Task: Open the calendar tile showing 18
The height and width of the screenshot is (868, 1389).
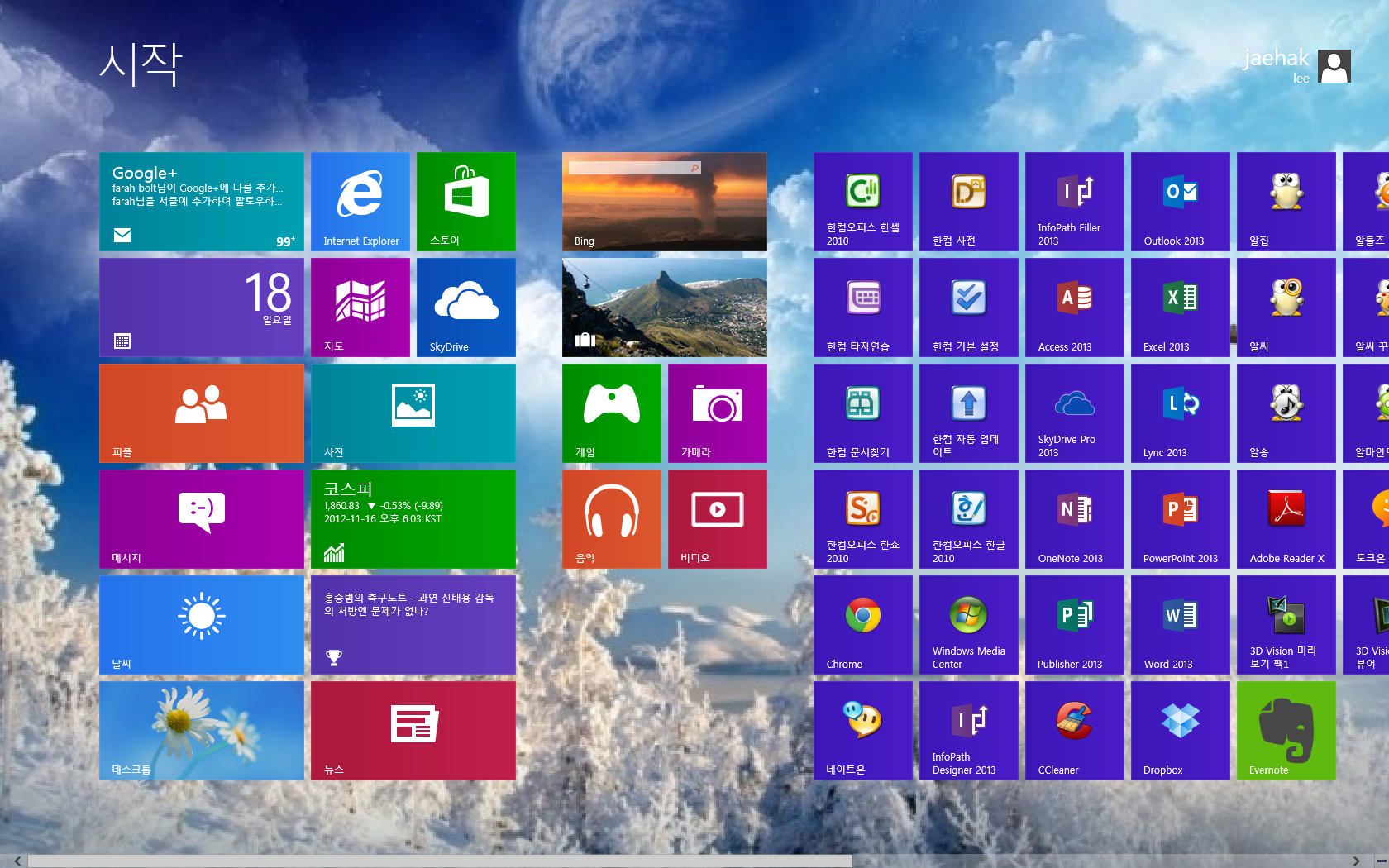Action: click(x=202, y=308)
